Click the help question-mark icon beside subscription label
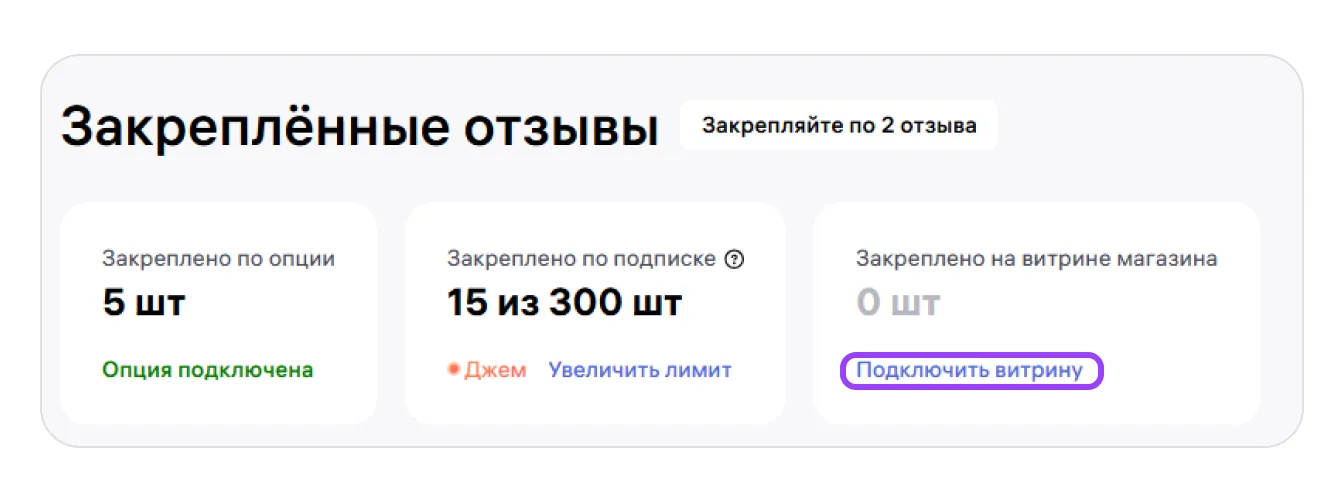The height and width of the screenshot is (502, 1344). (x=735, y=260)
